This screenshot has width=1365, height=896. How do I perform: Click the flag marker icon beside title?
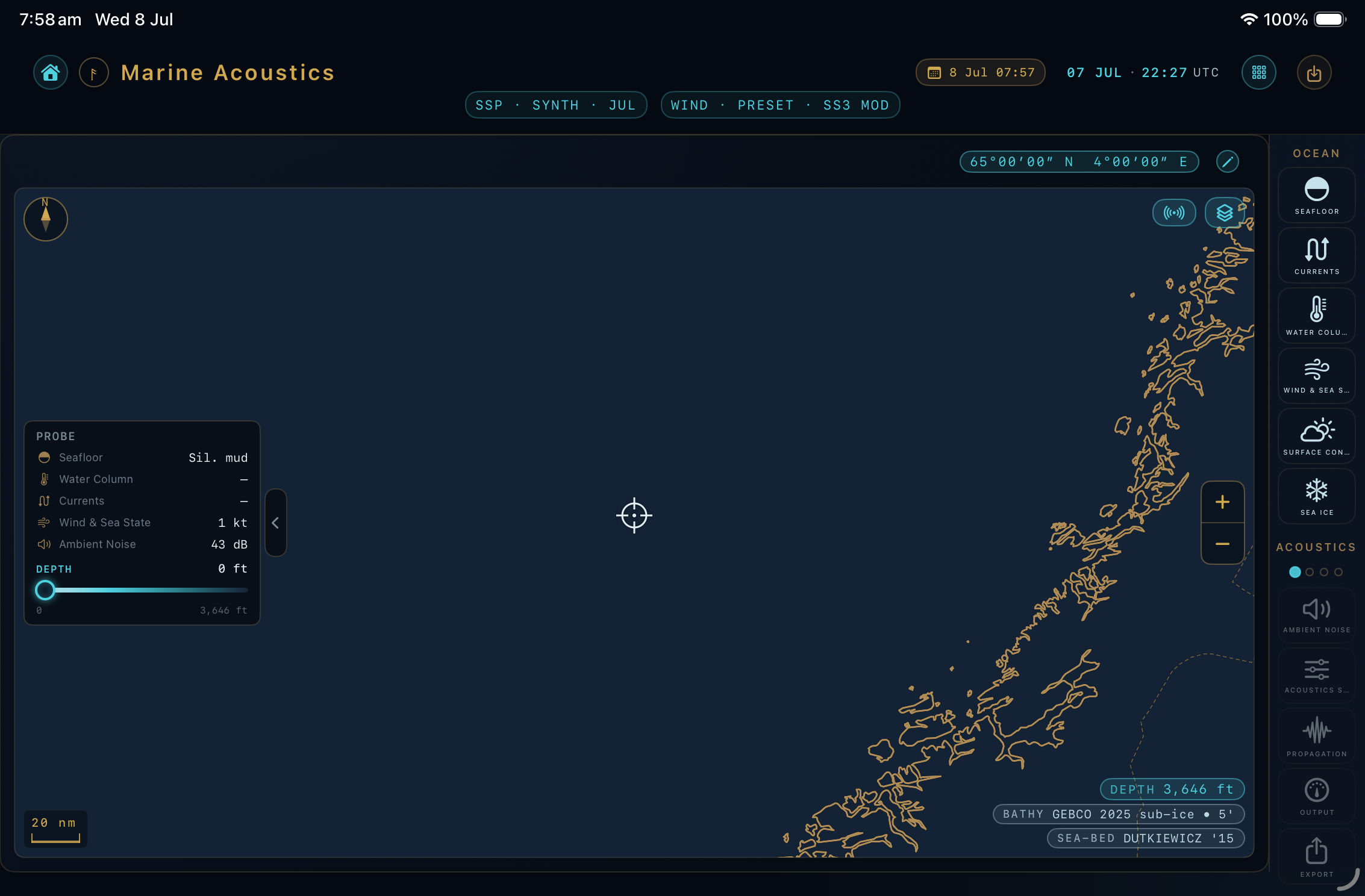click(x=94, y=73)
